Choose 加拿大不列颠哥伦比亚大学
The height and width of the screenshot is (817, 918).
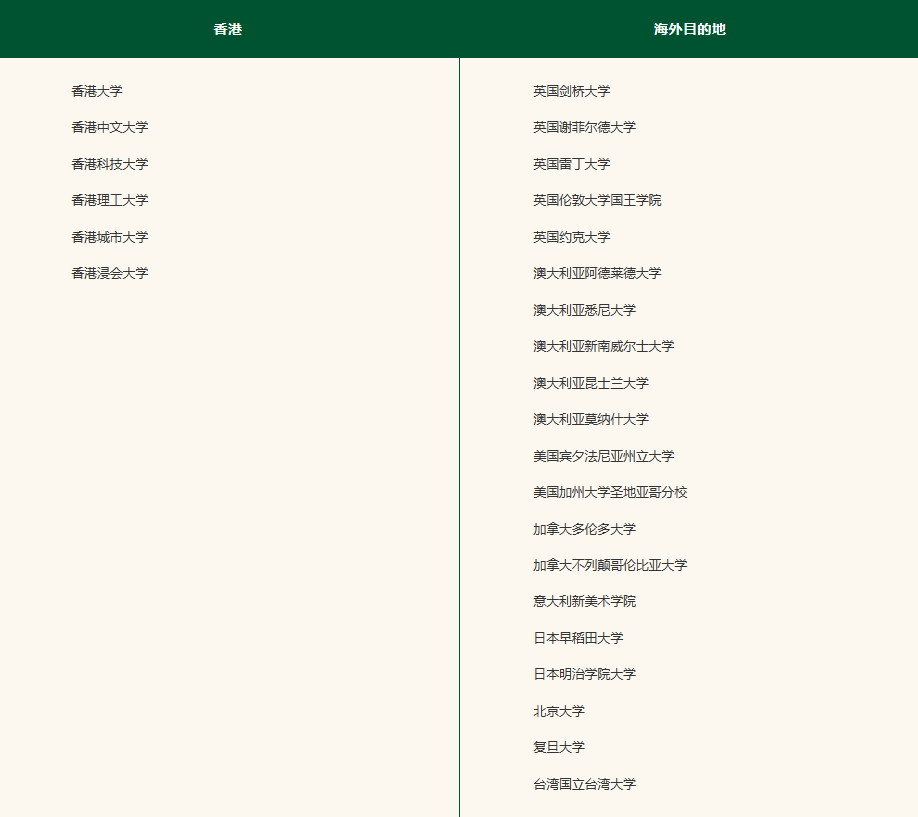[x=610, y=565]
